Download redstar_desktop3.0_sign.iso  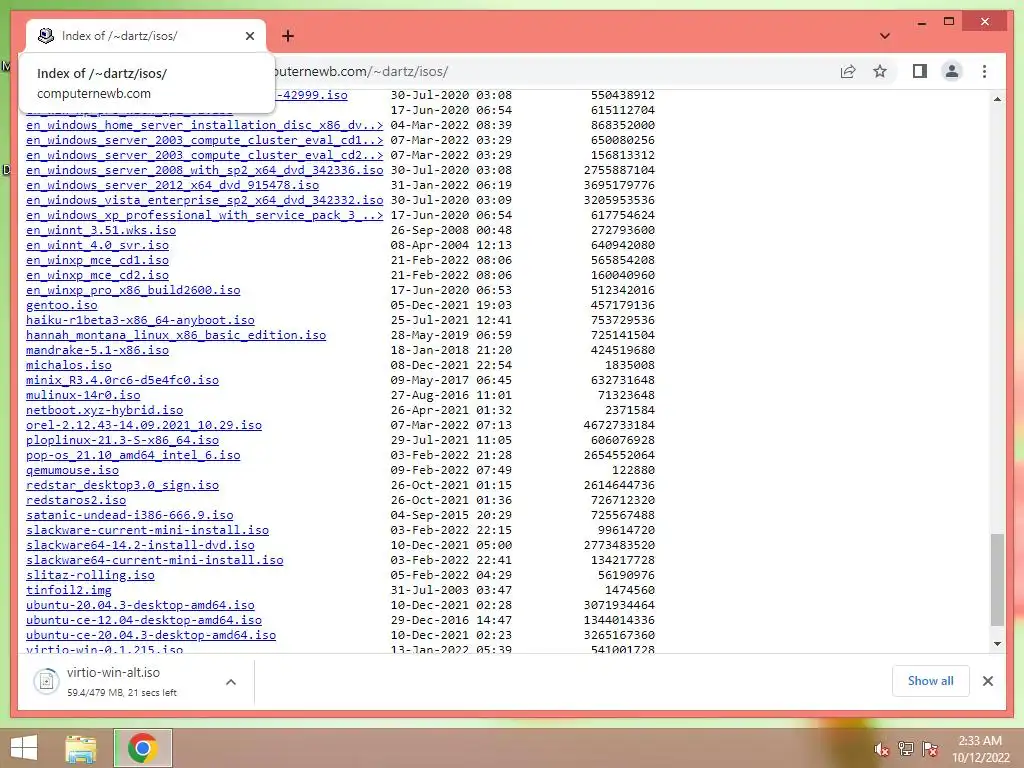click(x=122, y=485)
